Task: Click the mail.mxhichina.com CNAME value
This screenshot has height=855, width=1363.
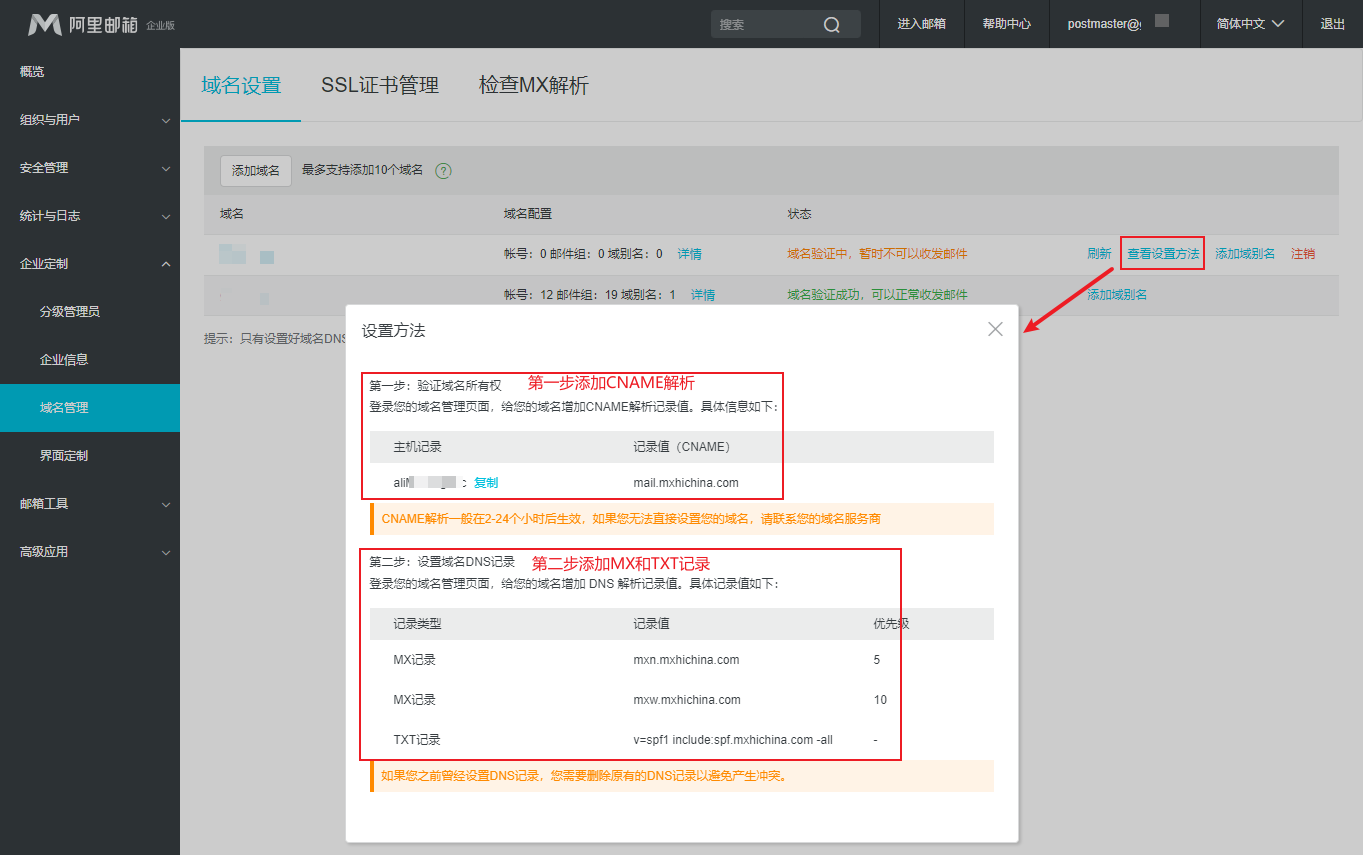Action: click(x=686, y=483)
